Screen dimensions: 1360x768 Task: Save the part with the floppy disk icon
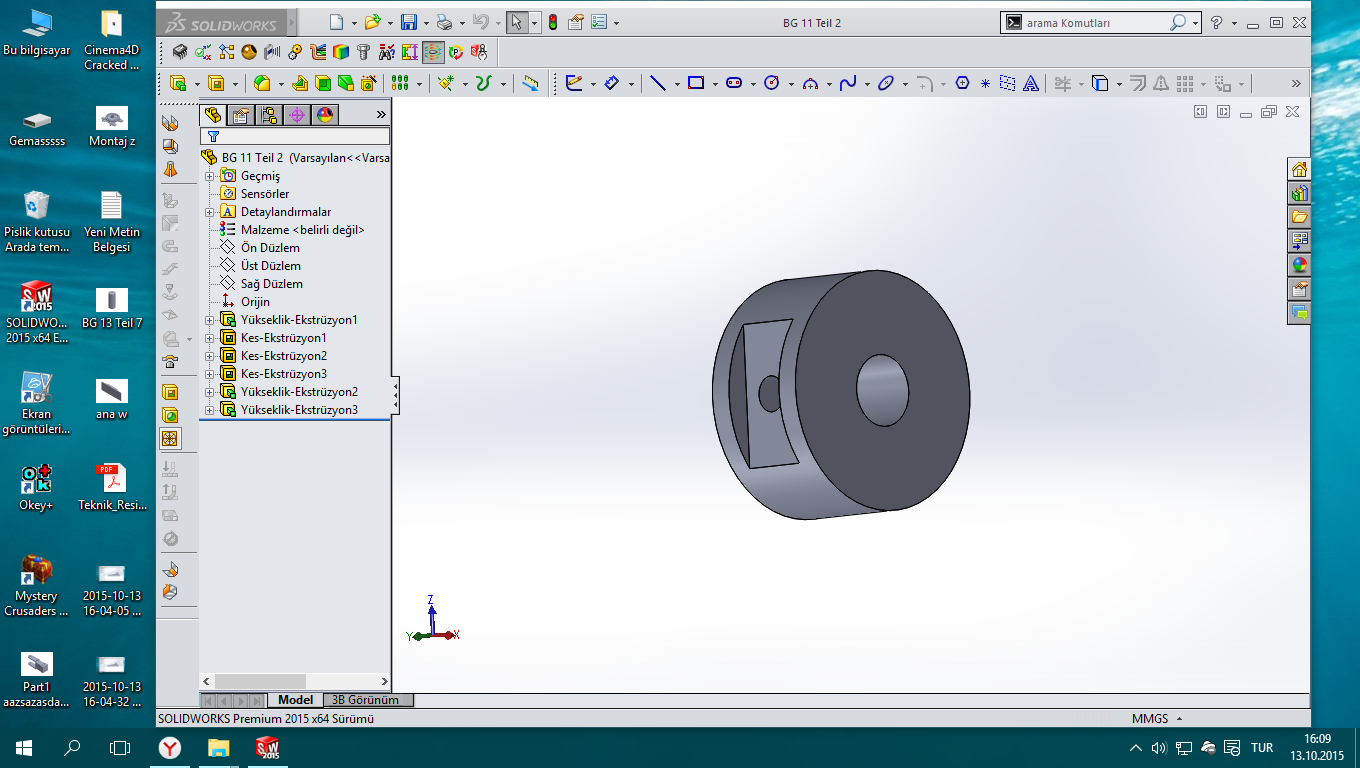coord(408,22)
